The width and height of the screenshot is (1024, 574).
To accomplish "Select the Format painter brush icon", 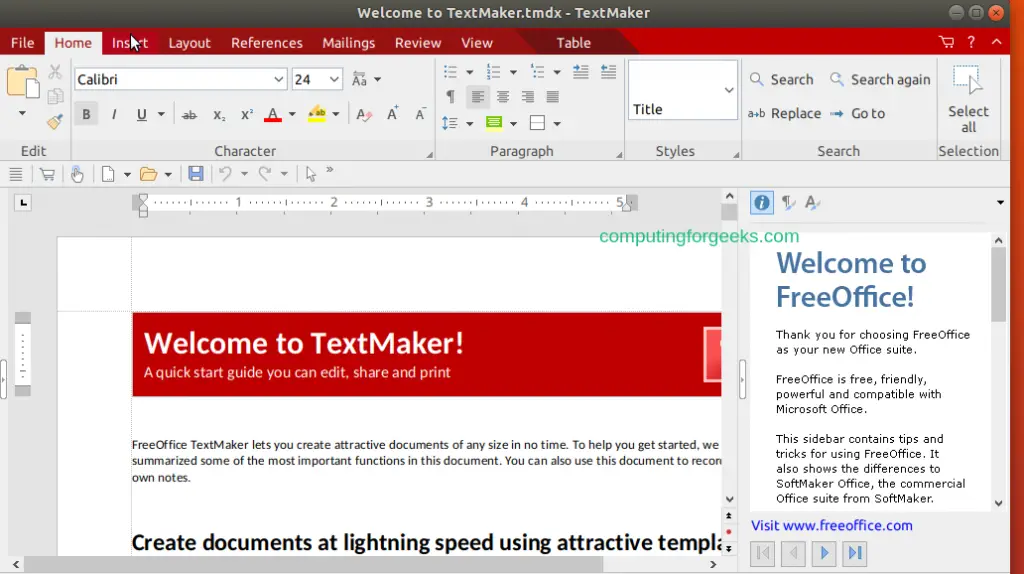I will [x=55, y=121].
